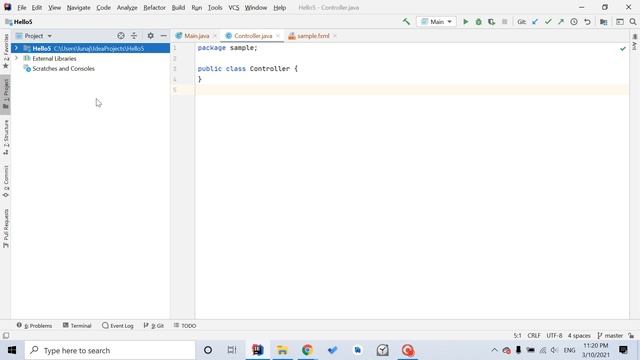Image resolution: width=640 pixels, height=360 pixels.
Task: Collapse all in Project panel
Action: click(x=134, y=36)
